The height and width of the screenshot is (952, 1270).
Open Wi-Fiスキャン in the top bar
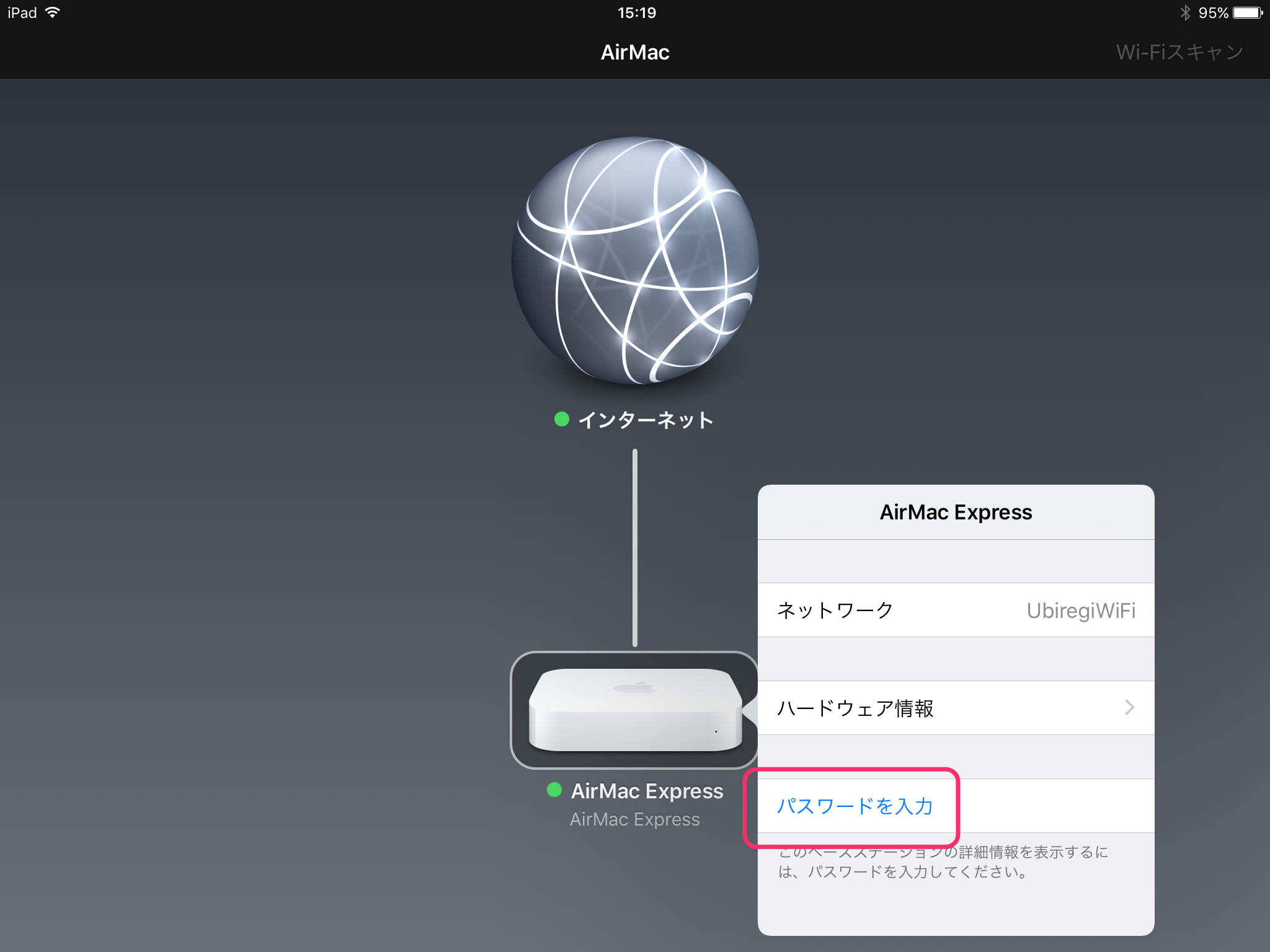pyautogui.click(x=1179, y=52)
